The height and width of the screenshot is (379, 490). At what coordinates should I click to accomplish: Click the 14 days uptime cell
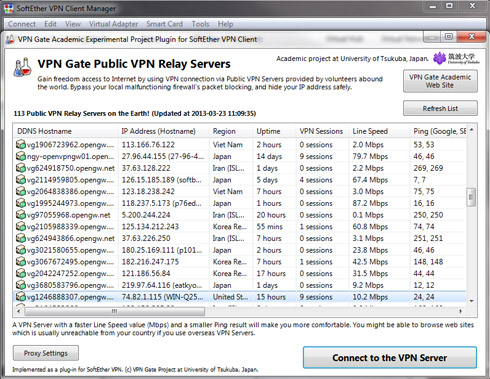tap(269, 156)
